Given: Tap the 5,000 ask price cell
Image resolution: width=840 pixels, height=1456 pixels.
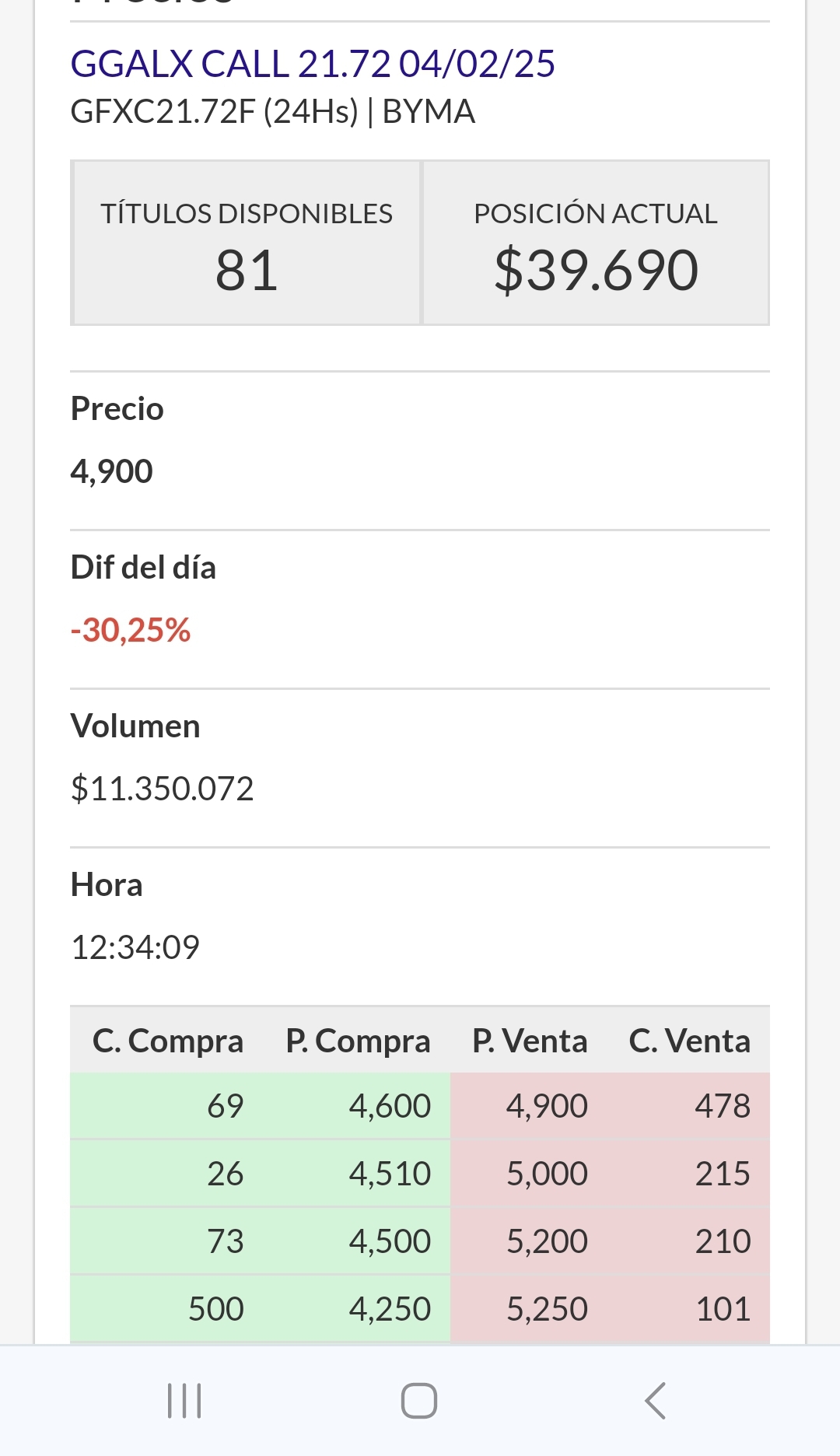Looking at the screenshot, I should pyautogui.click(x=547, y=1174).
